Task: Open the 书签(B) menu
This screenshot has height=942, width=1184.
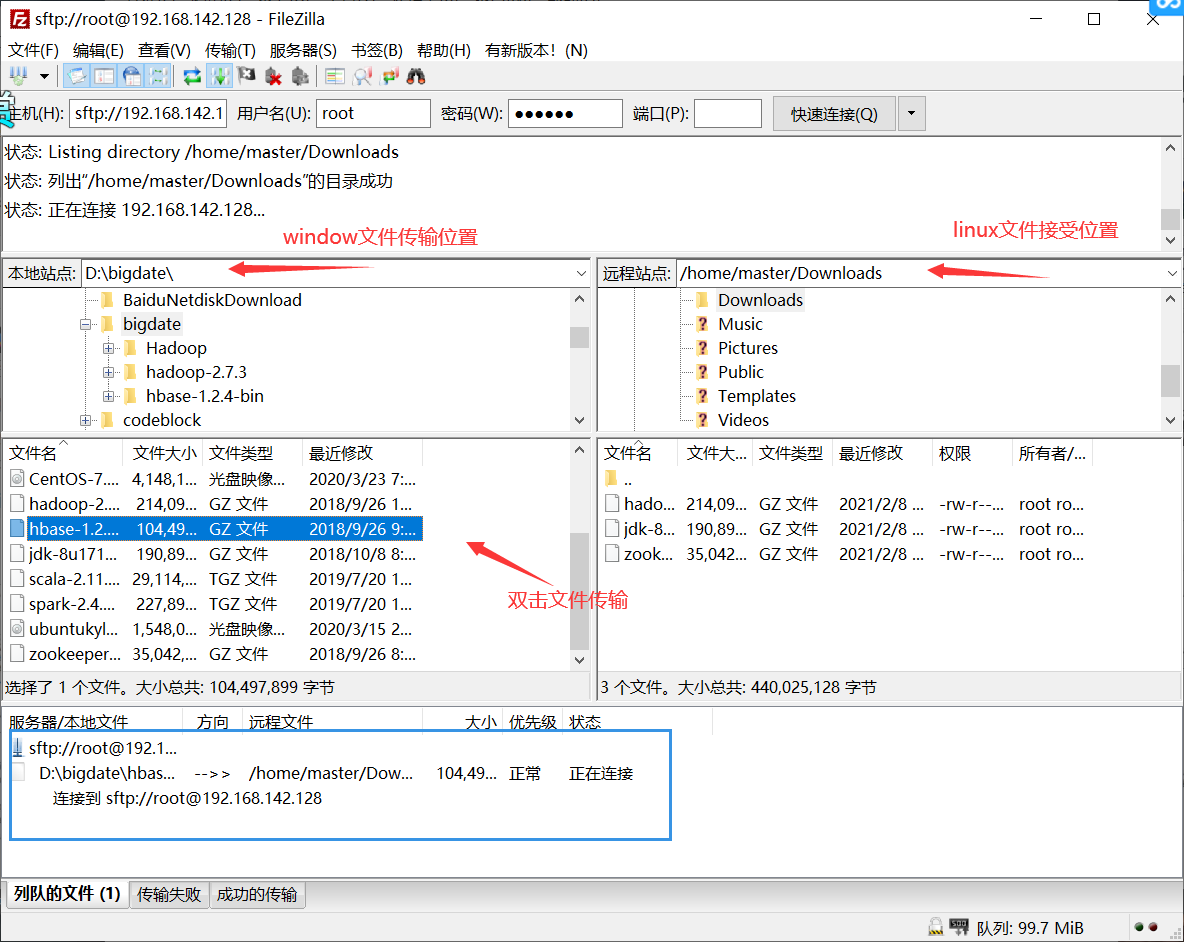Action: coord(377,51)
